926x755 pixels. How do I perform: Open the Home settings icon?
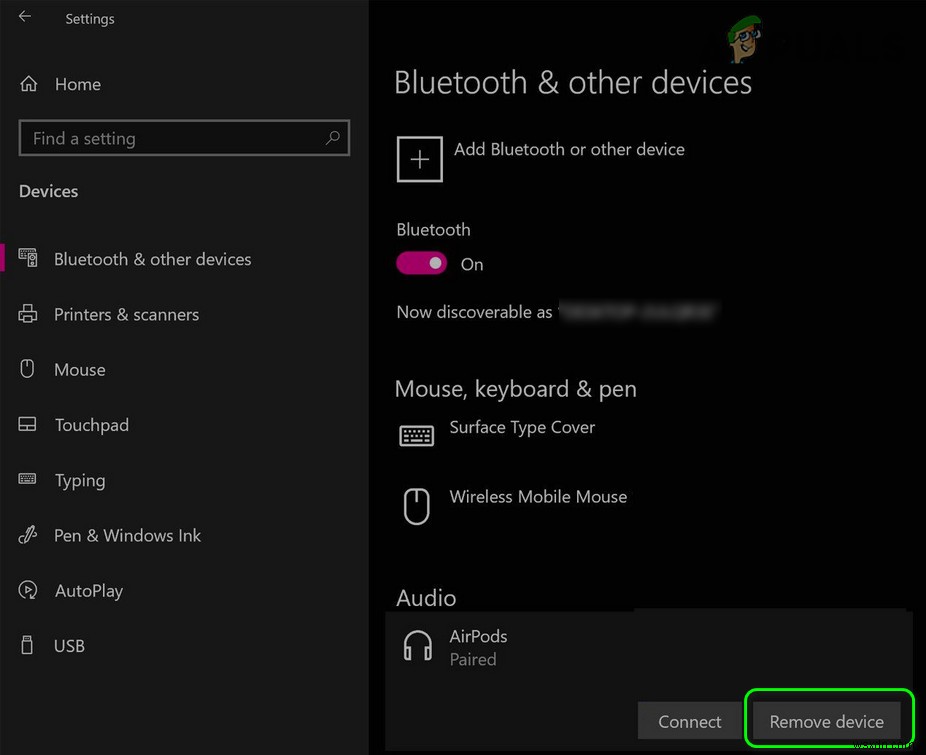(x=28, y=84)
